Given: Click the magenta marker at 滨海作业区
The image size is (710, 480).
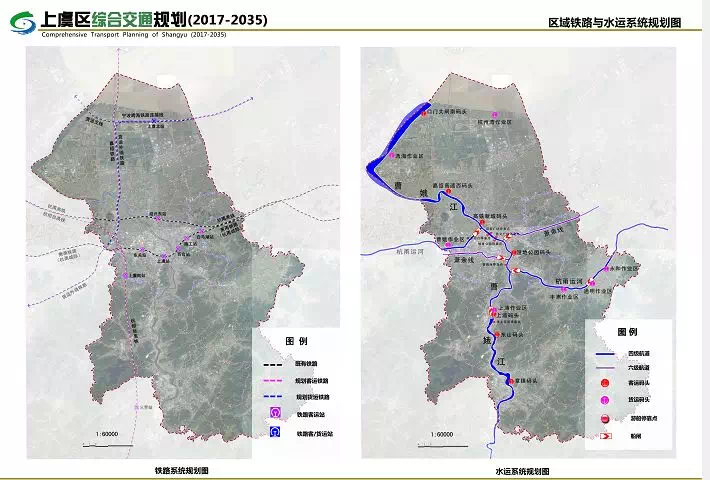Looking at the screenshot, I should pyautogui.click(x=393, y=156).
